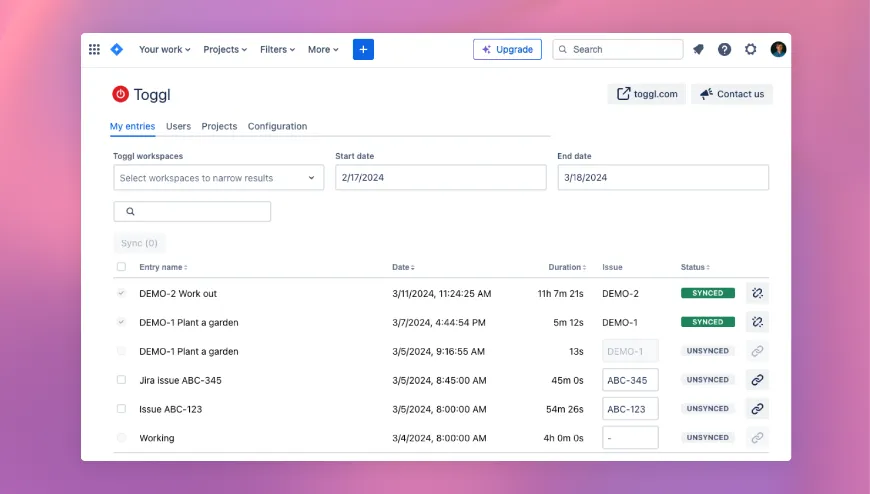Click link icon for Jira issue ABC-345 row
Image resolution: width=870 pixels, height=494 pixels.
pyautogui.click(x=757, y=380)
